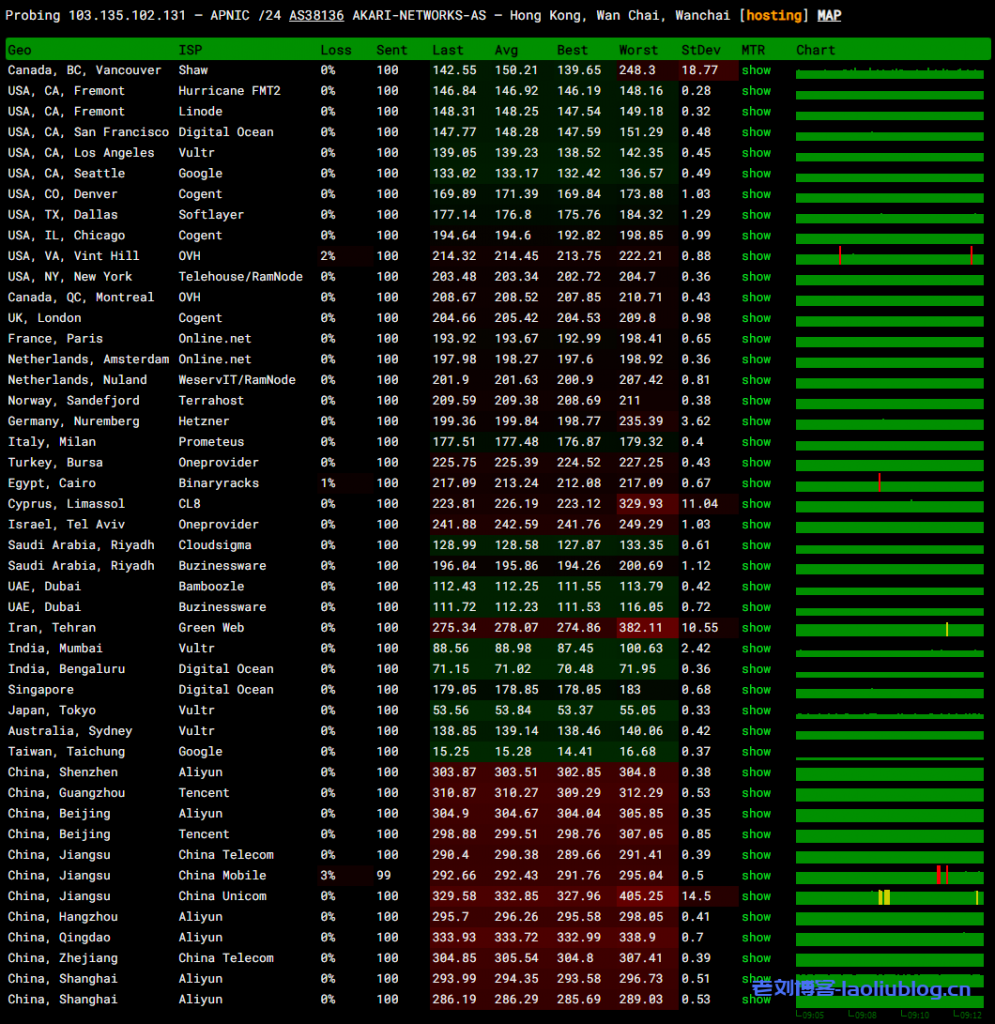Screen dimensions: 995x1024
Task: Open the AS38136 link in header
Action: pyautogui.click(x=316, y=16)
